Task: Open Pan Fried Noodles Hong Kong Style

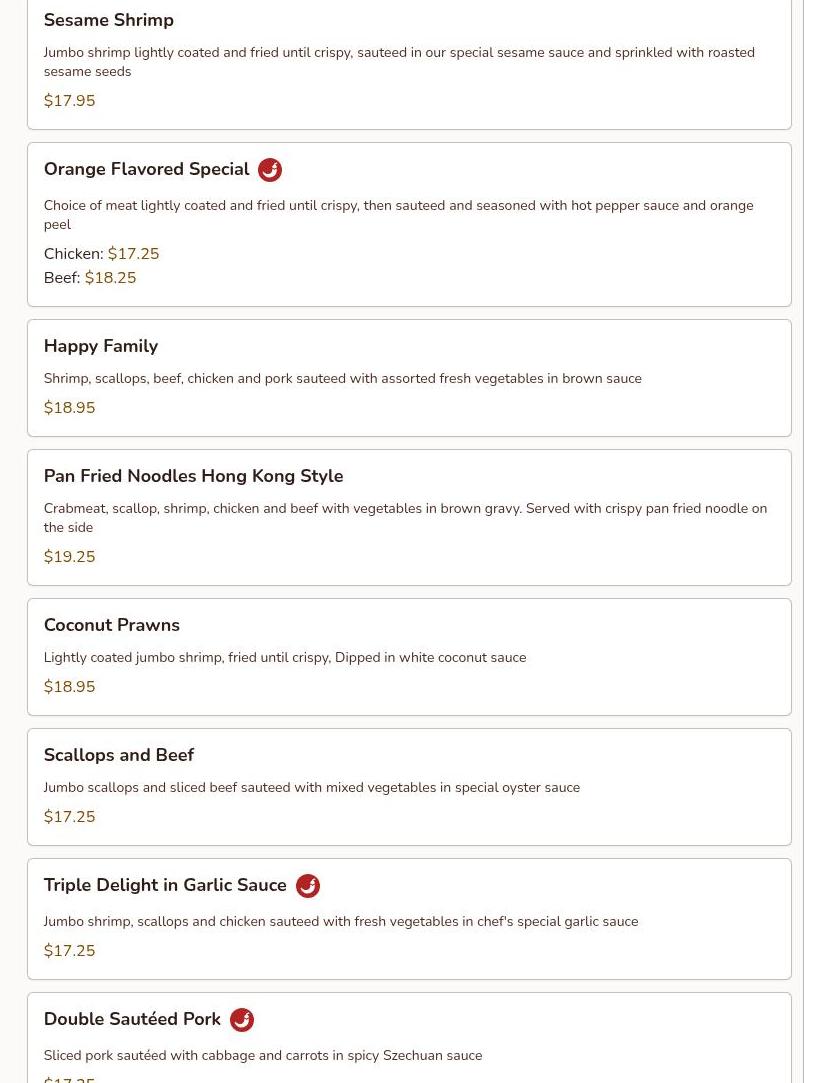Action: [193, 476]
